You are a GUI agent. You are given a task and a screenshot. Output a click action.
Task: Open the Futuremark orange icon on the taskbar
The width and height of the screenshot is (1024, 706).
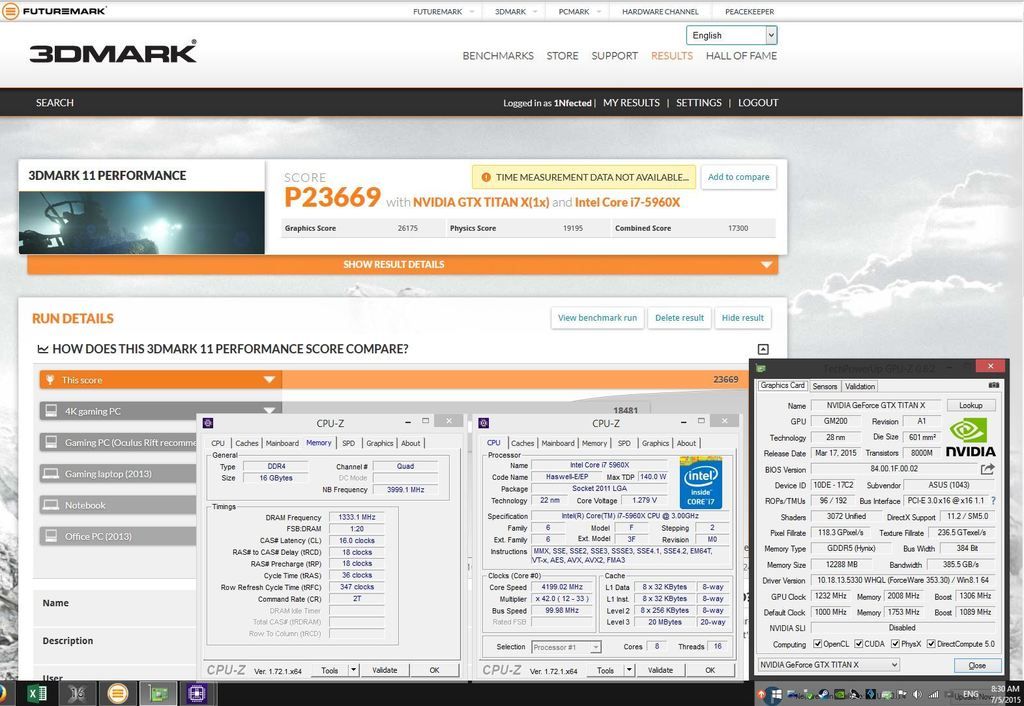click(118, 694)
